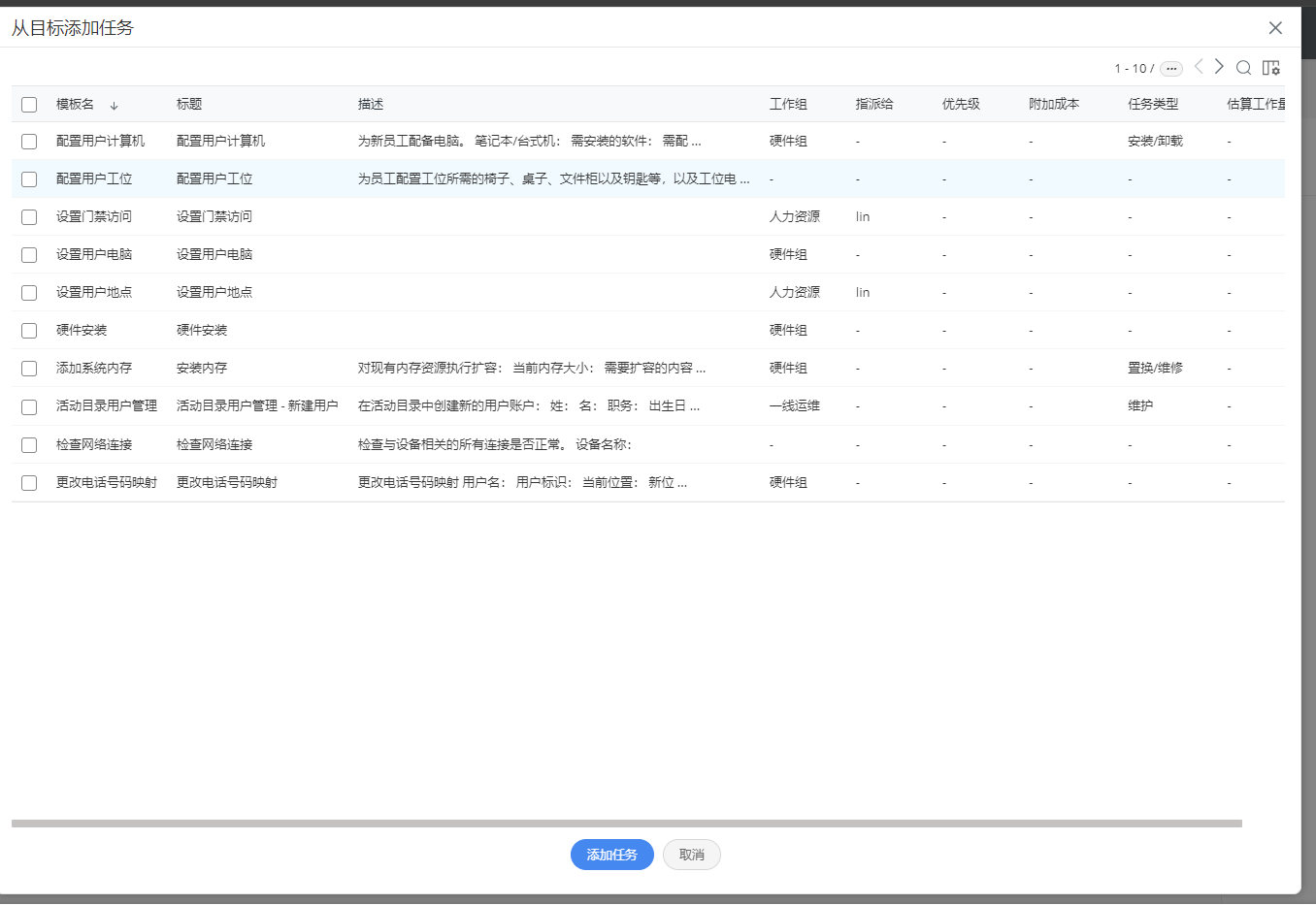This screenshot has height=905, width=1316.
Task: Tick the 检查网络连接 row checkbox
Action: pos(29,445)
